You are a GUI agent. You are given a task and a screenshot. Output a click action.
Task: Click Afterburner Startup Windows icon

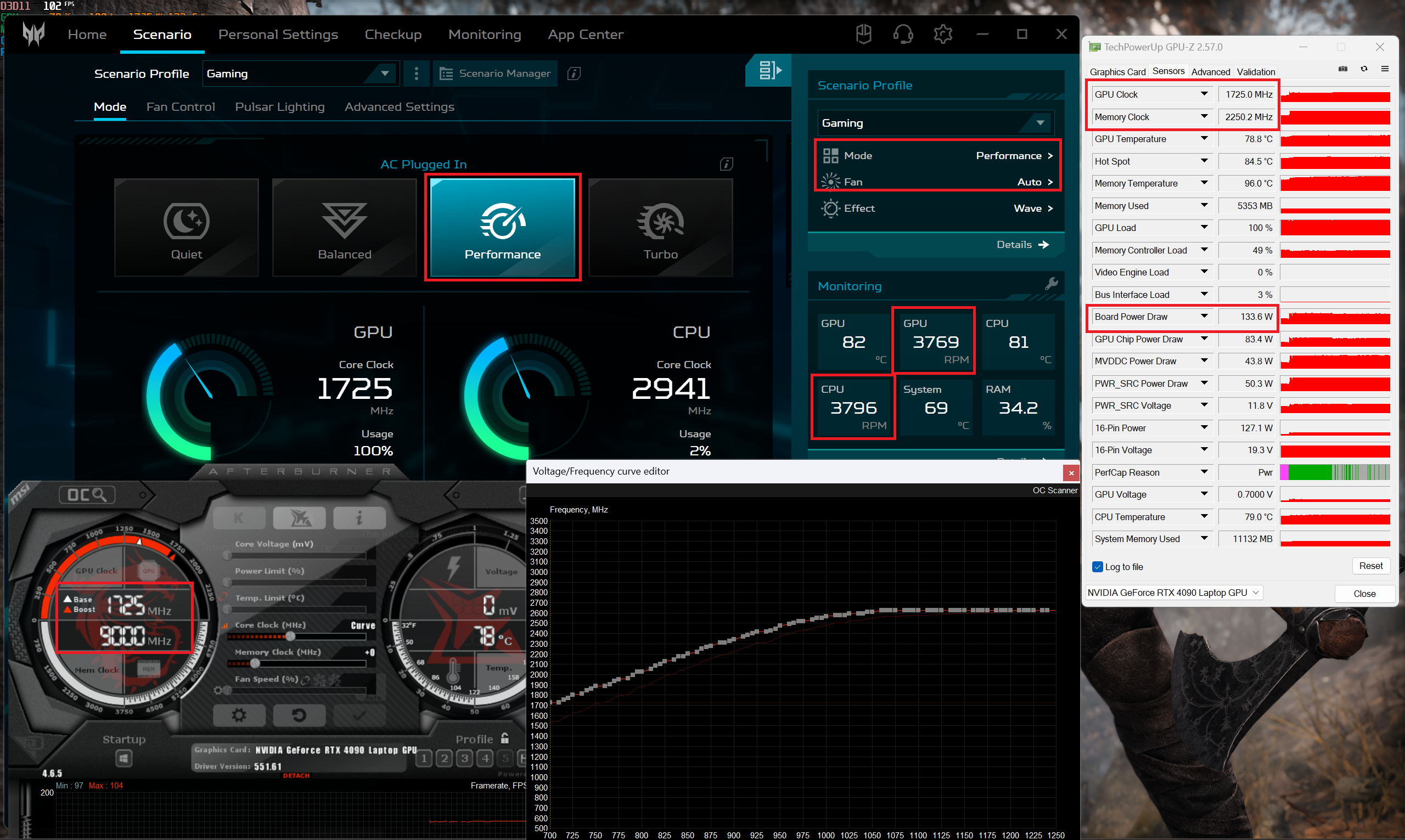(x=124, y=758)
